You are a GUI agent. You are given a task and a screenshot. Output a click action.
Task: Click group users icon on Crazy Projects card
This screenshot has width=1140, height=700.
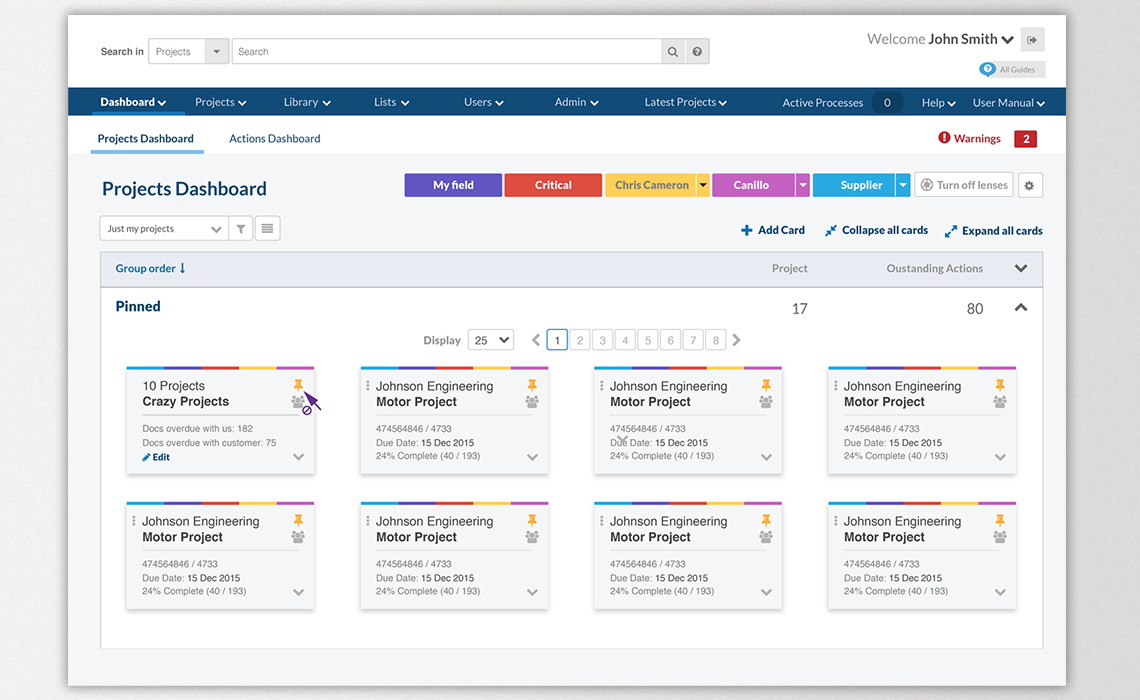pos(298,402)
